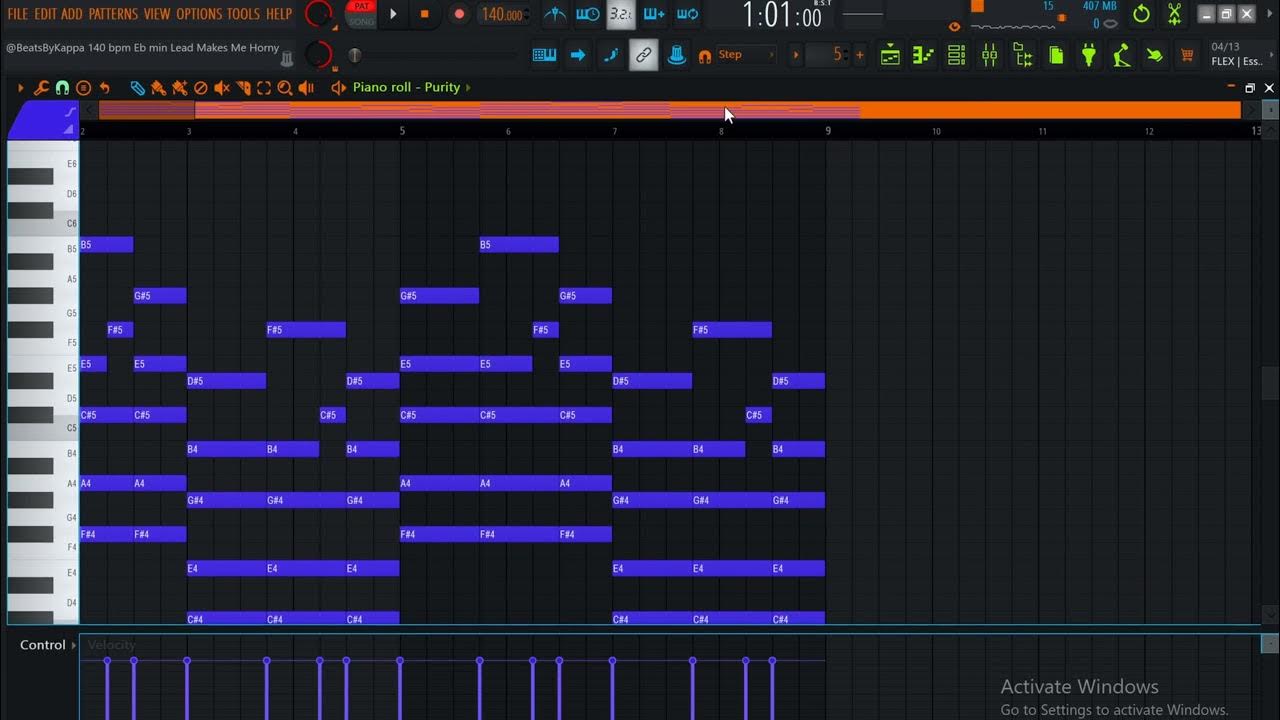Viewport: 1280px width, 720px height.
Task: Stop playback with the stop button
Action: pyautogui.click(x=424, y=14)
